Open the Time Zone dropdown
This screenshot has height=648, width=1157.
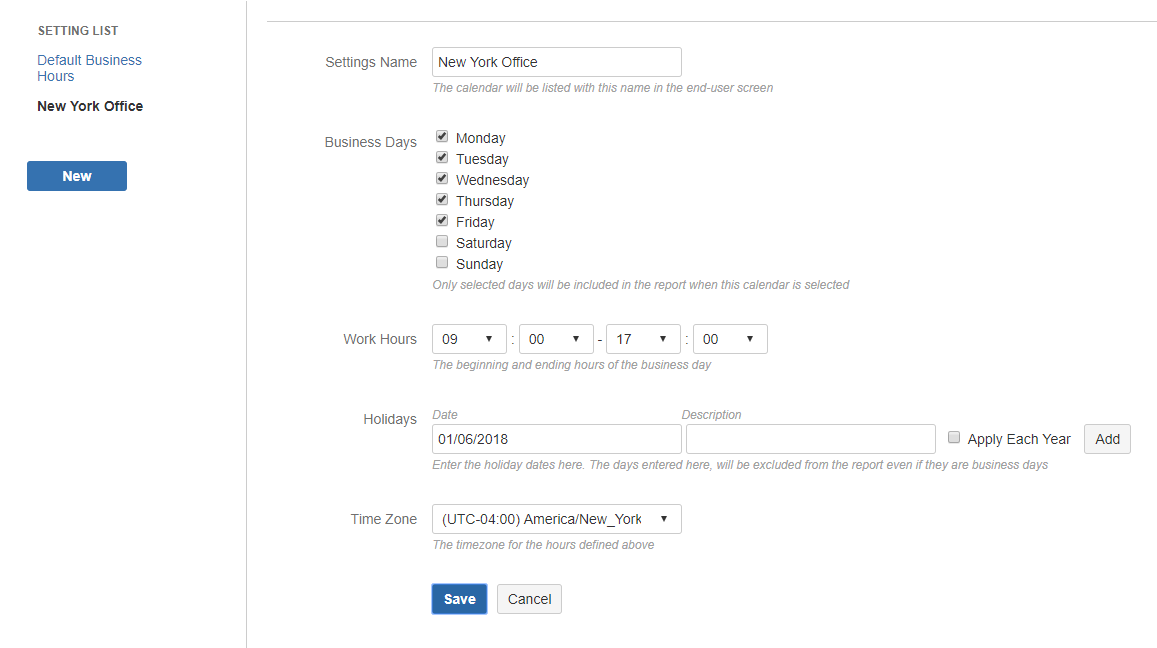[x=556, y=519]
